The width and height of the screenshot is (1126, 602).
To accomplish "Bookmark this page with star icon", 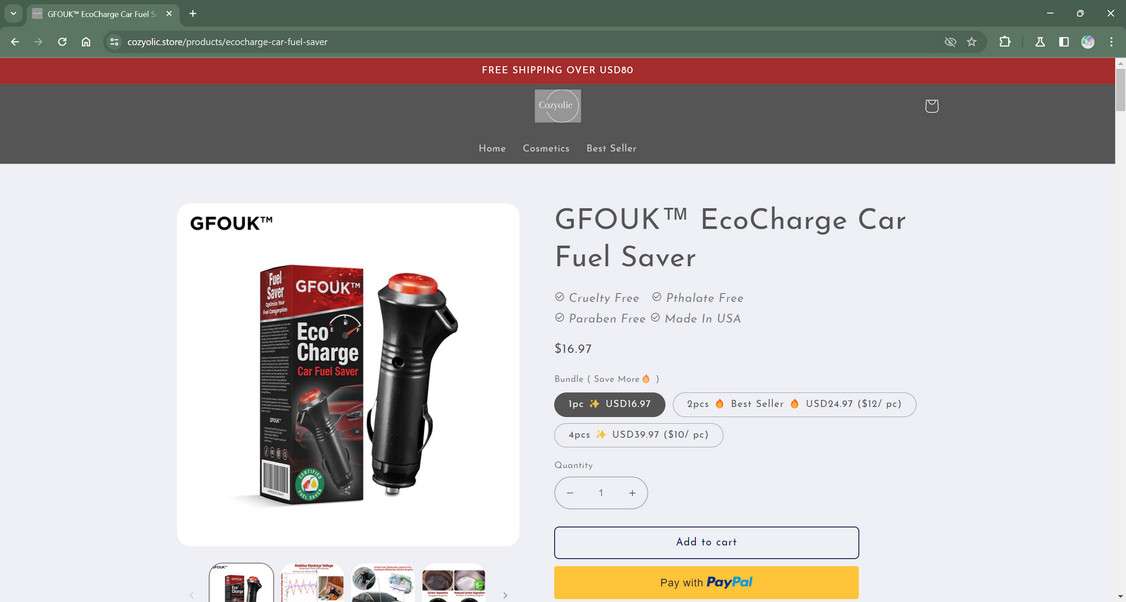I will click(x=972, y=42).
